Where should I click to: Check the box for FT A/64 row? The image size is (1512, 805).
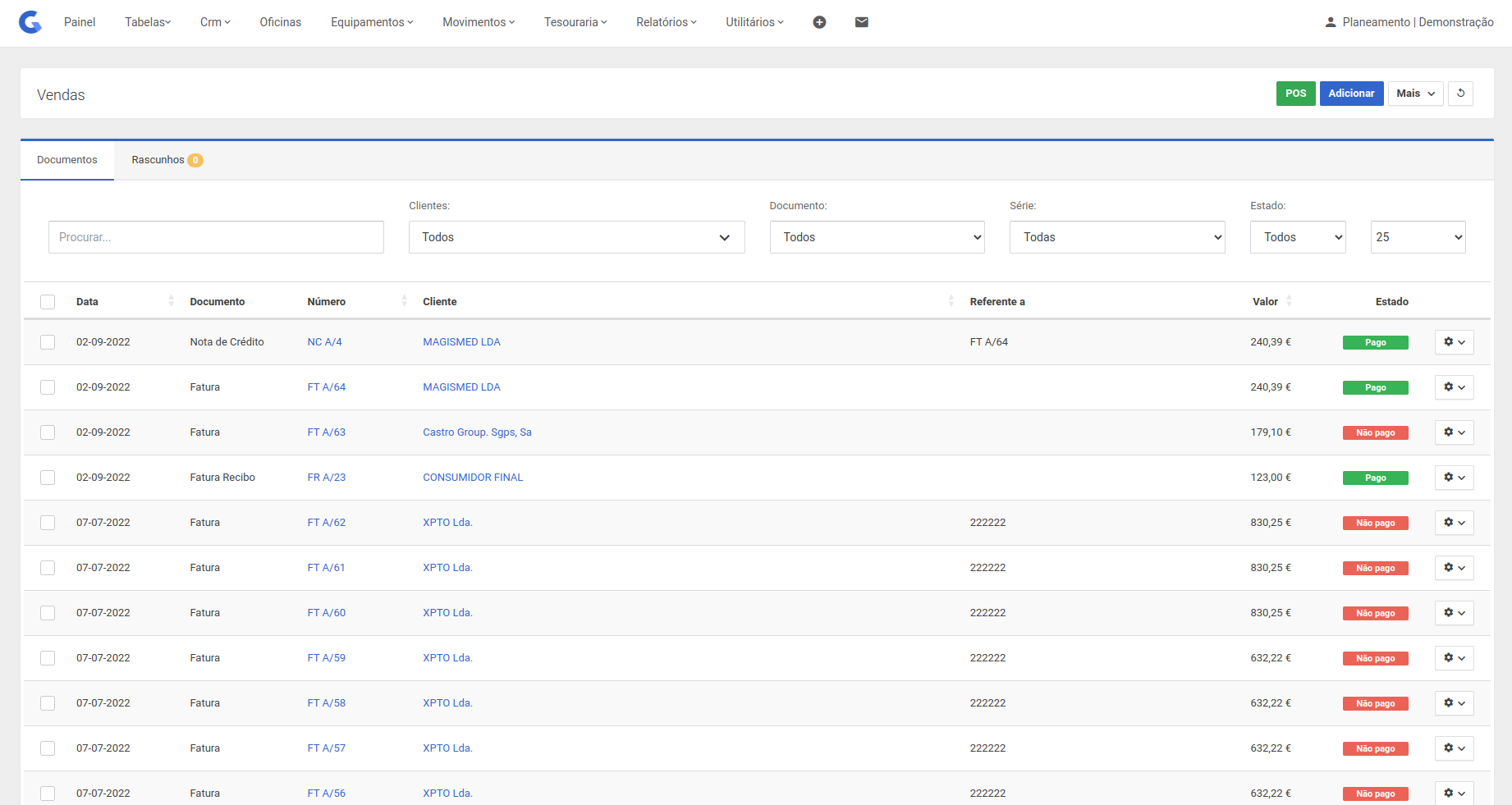(x=48, y=387)
